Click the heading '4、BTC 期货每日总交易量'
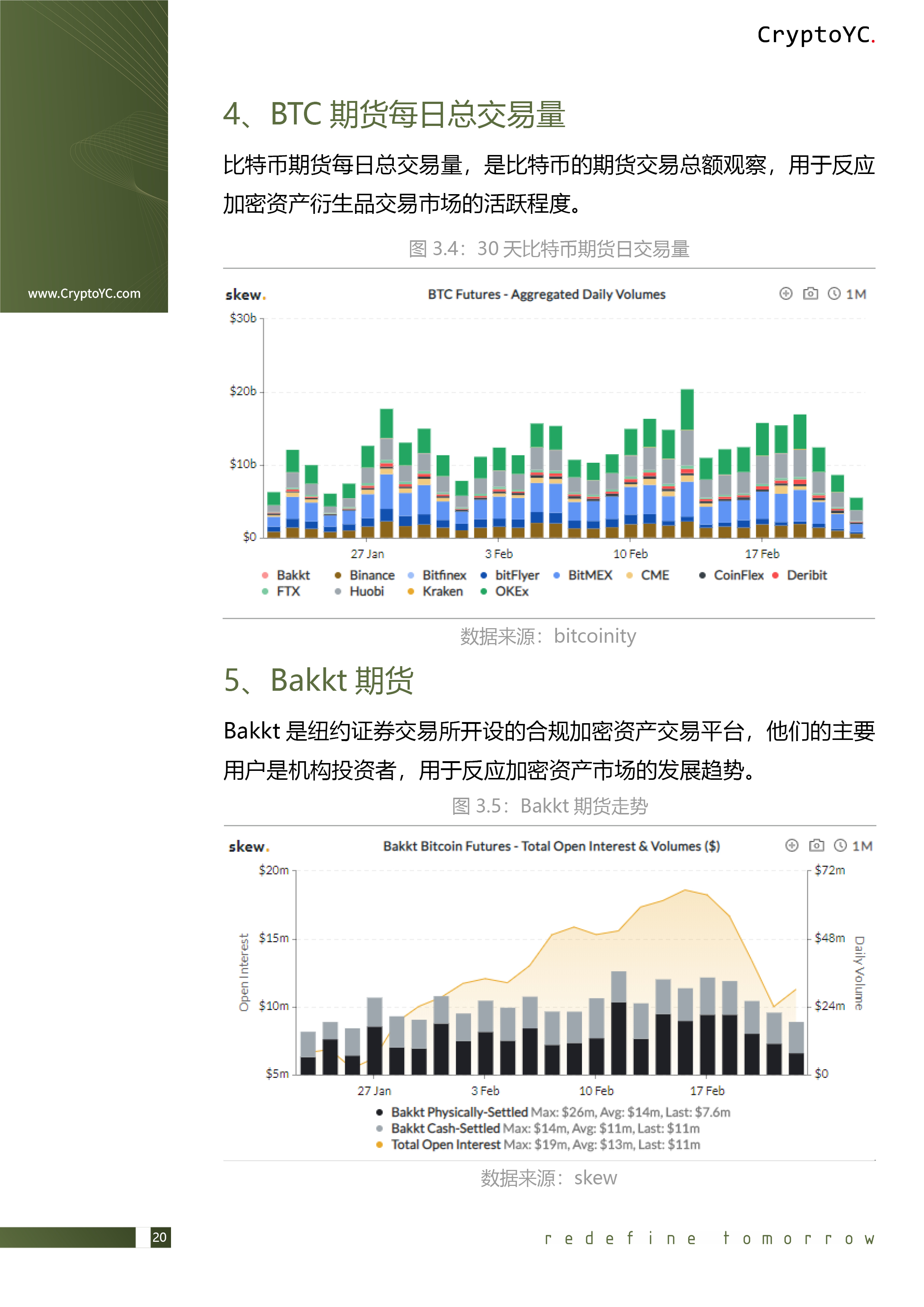Viewport: 924px width, 1307px height. click(x=394, y=114)
